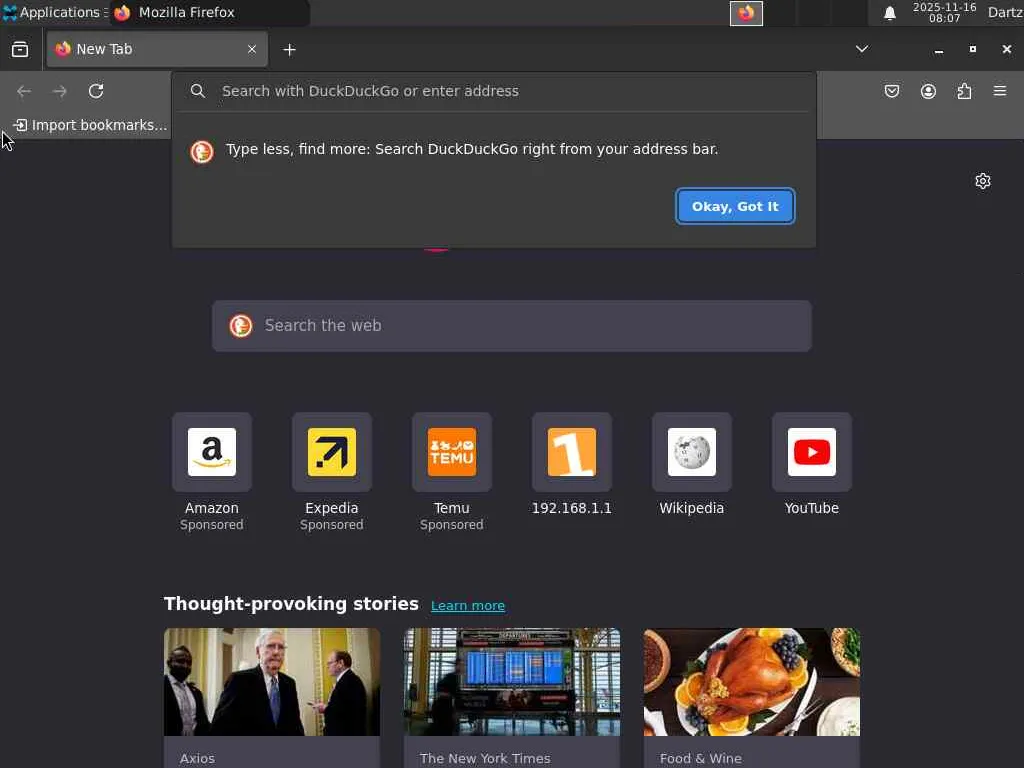Go back with the back arrow

coord(24,91)
